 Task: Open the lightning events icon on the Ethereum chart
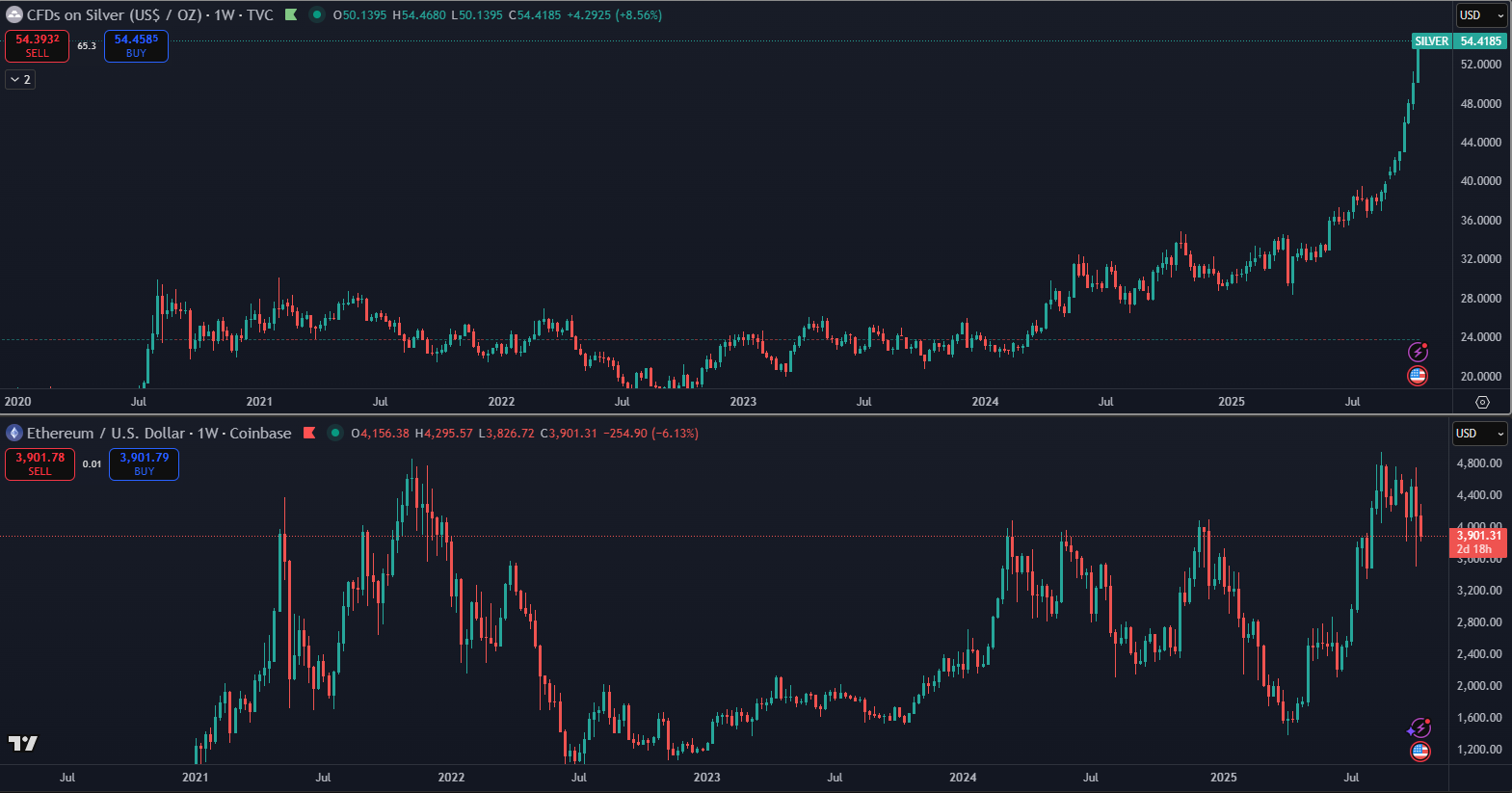point(1419,727)
